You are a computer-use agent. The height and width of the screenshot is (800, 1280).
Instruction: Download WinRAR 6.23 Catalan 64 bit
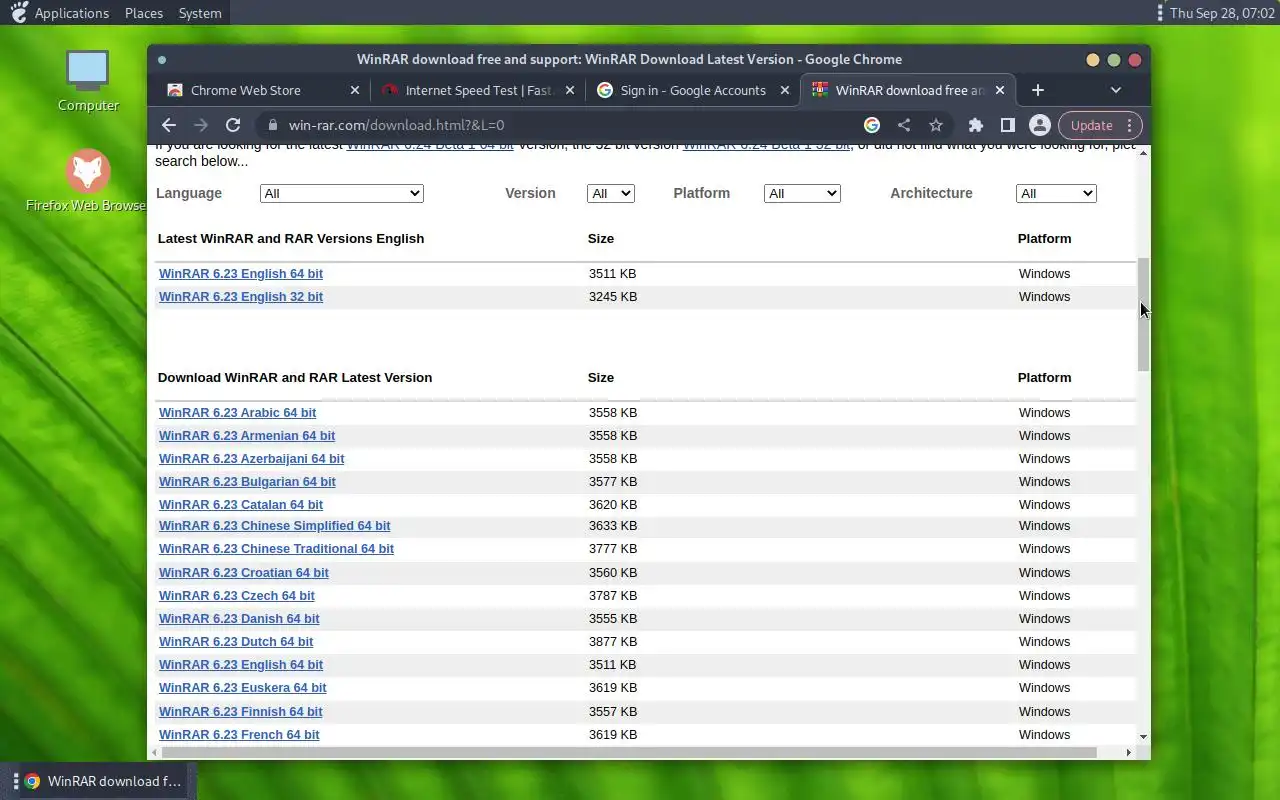[x=241, y=504]
